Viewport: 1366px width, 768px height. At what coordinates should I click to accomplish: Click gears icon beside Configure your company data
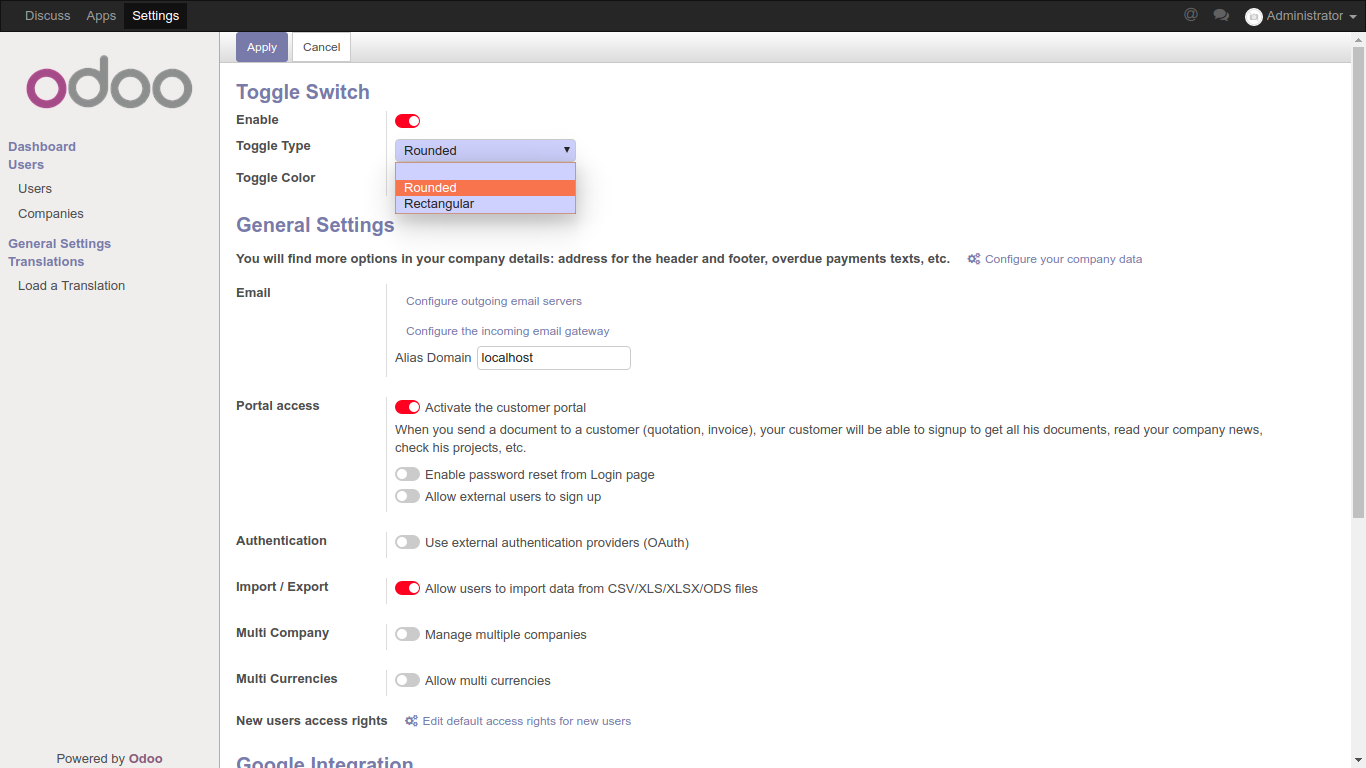(973, 259)
